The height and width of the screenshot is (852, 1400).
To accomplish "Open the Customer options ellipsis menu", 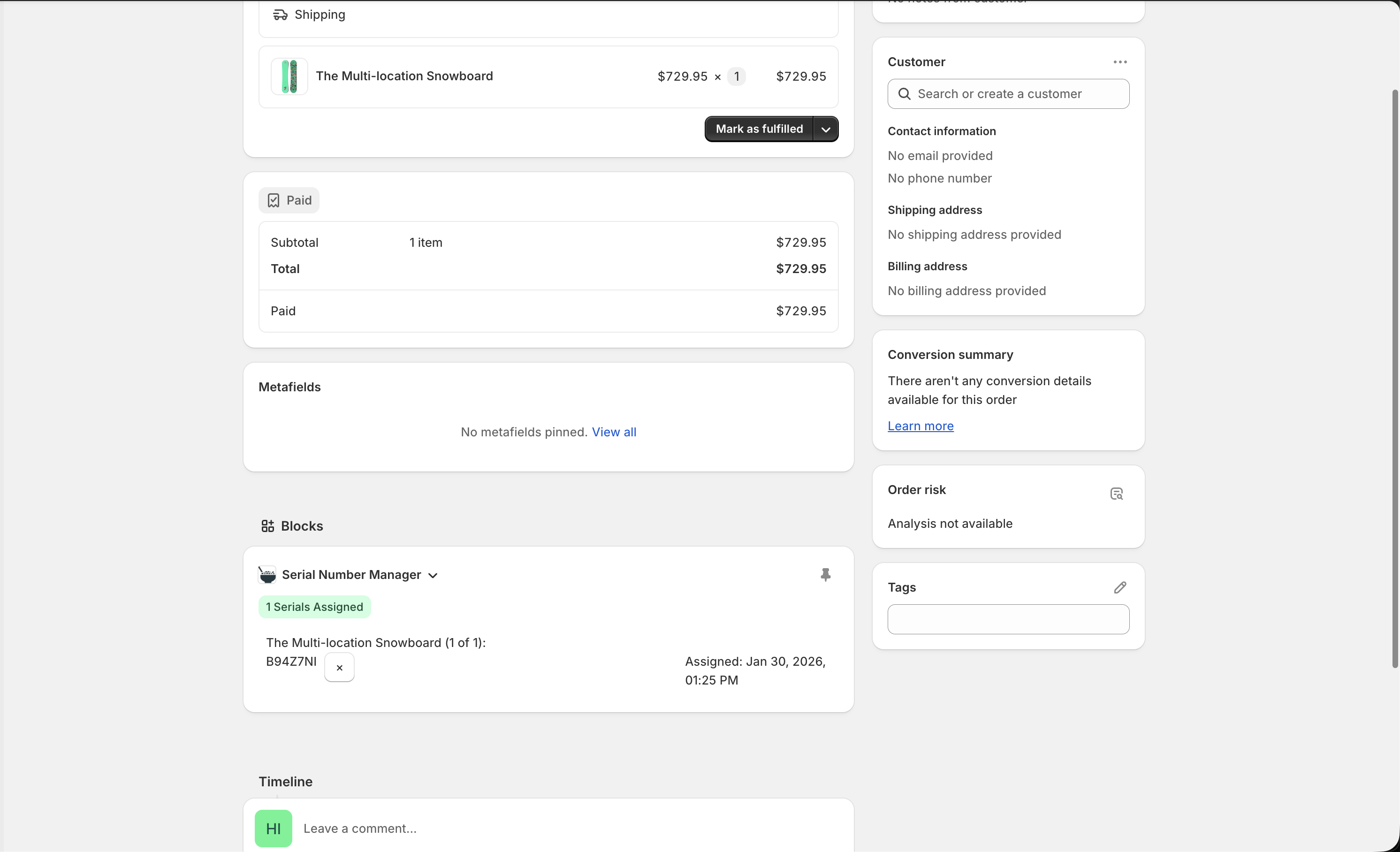I will pos(1119,61).
